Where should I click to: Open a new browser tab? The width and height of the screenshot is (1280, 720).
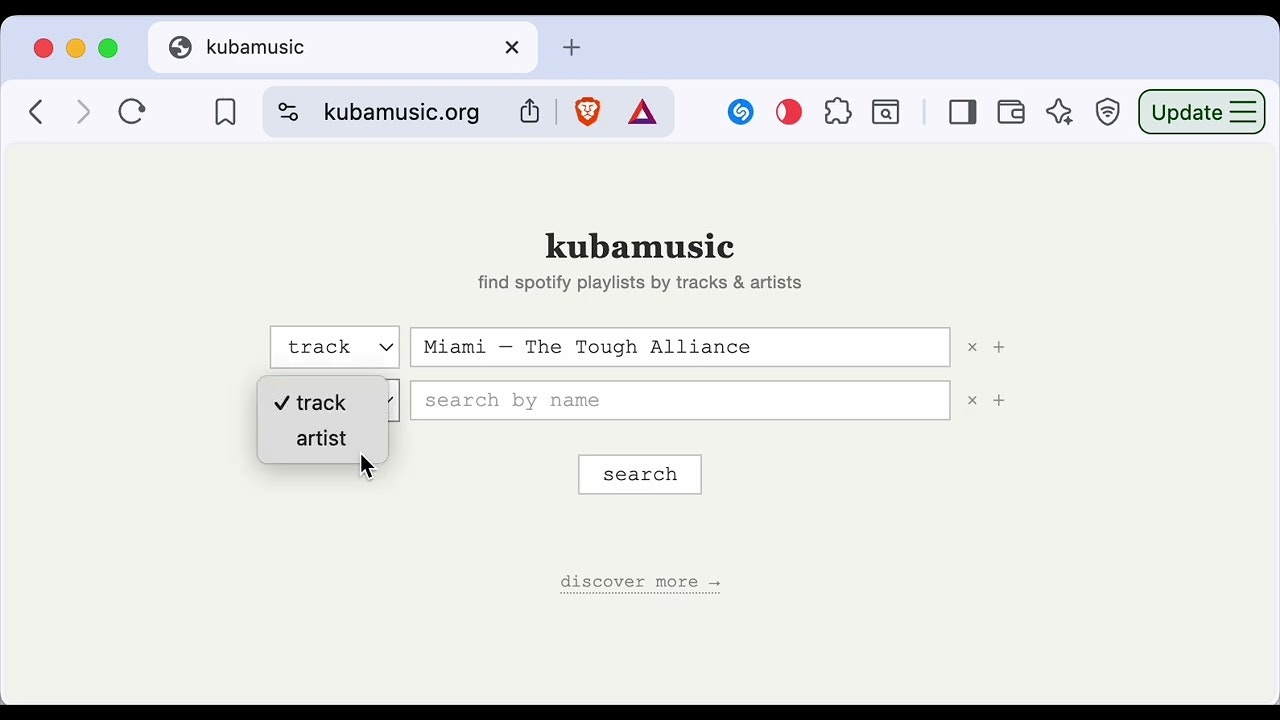click(571, 47)
